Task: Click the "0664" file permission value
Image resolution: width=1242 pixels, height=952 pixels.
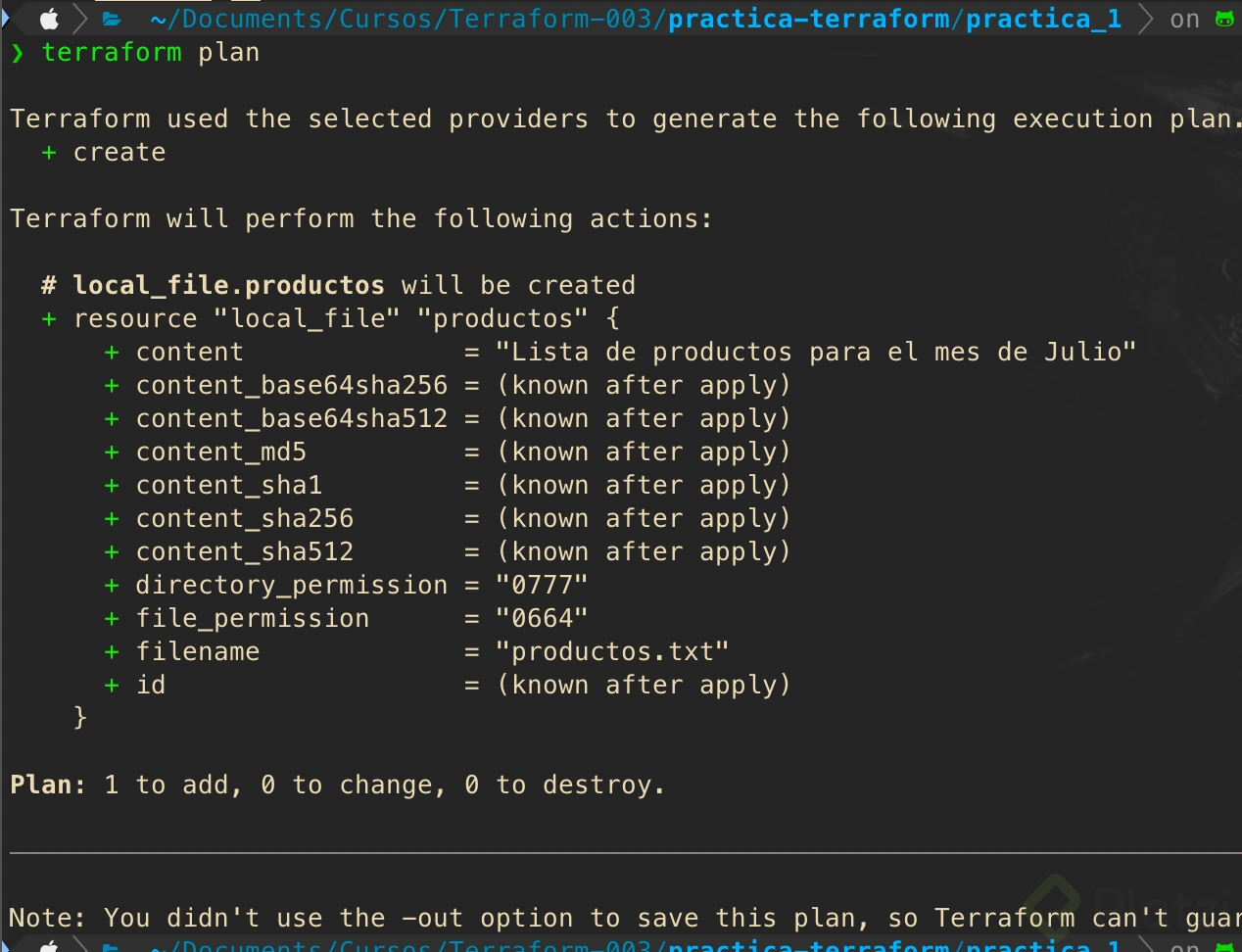Action: point(542,619)
